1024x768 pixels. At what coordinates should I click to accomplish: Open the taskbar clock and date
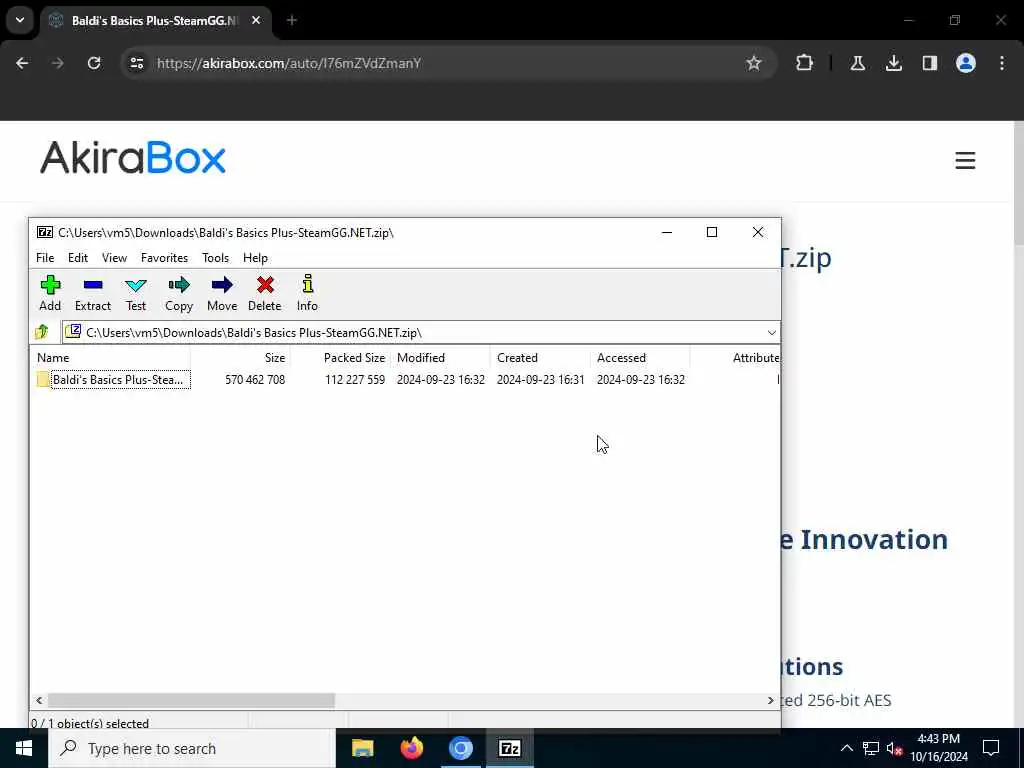coord(939,748)
